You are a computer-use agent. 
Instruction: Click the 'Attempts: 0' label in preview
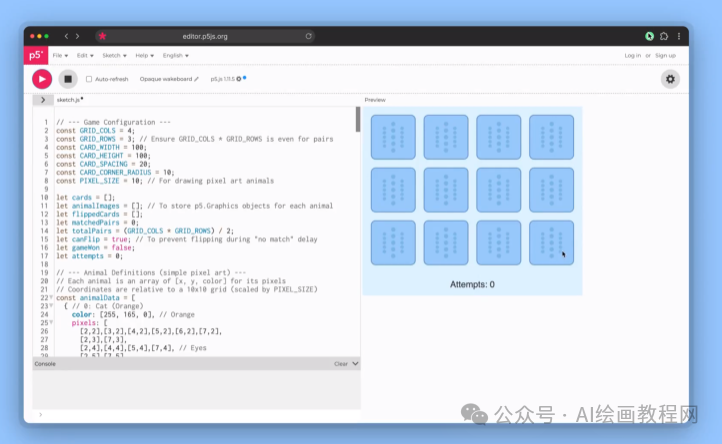[472, 285]
